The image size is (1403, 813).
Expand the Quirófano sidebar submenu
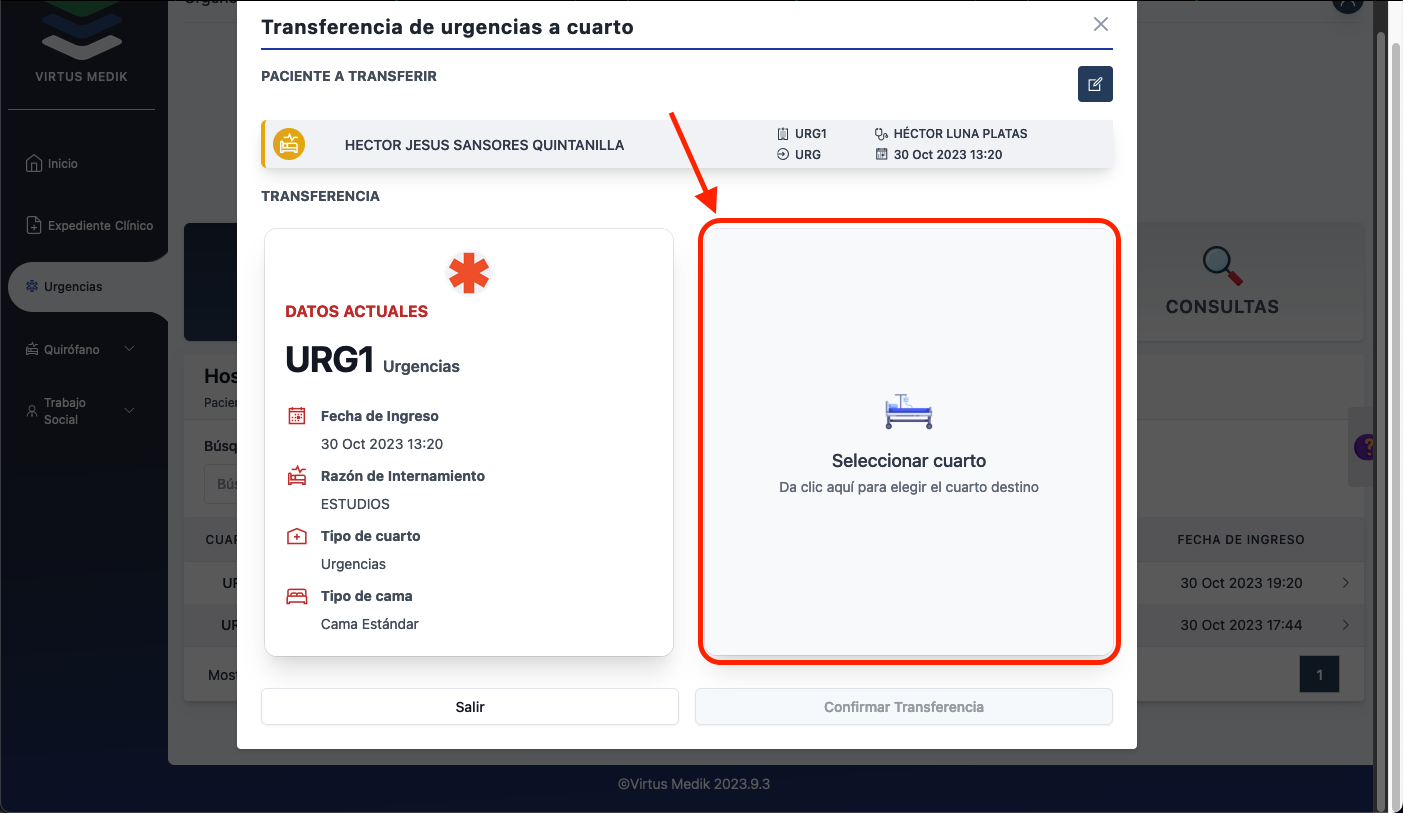tap(128, 349)
